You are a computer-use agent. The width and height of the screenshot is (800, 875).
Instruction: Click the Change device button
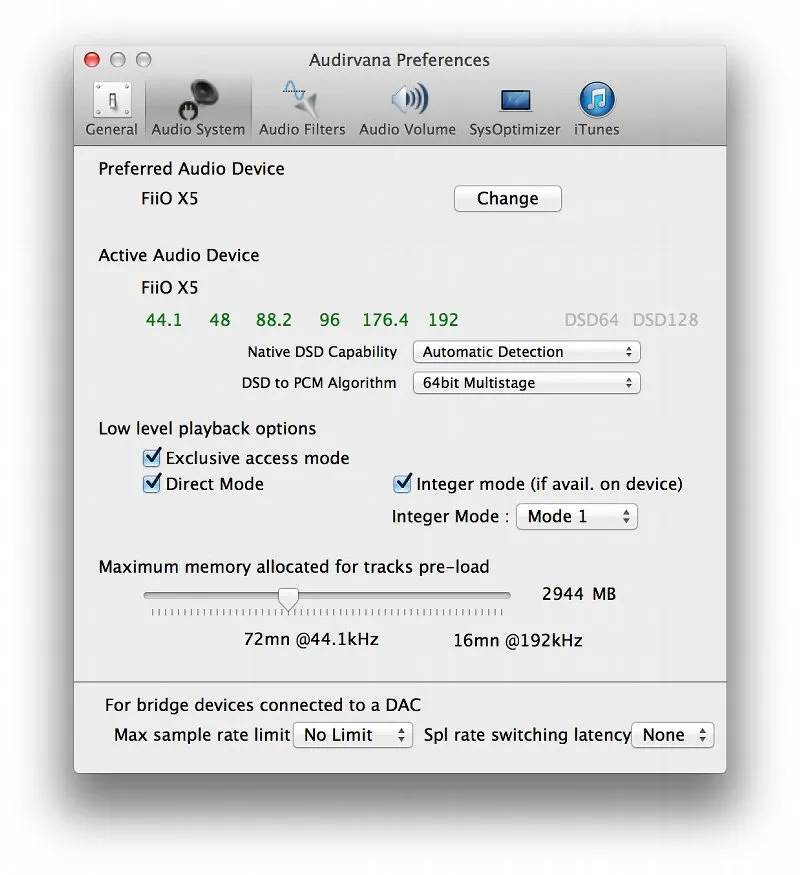[x=508, y=198]
